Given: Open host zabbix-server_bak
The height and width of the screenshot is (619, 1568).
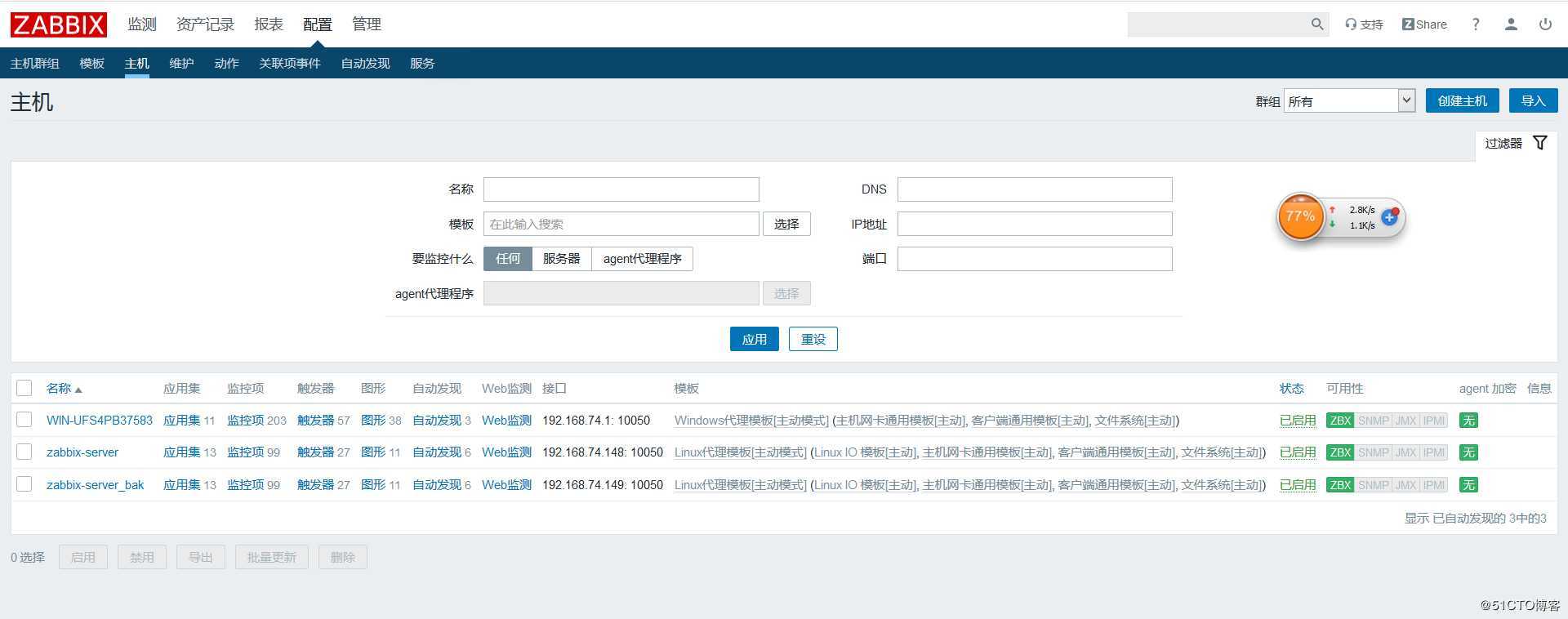Looking at the screenshot, I should [x=95, y=485].
